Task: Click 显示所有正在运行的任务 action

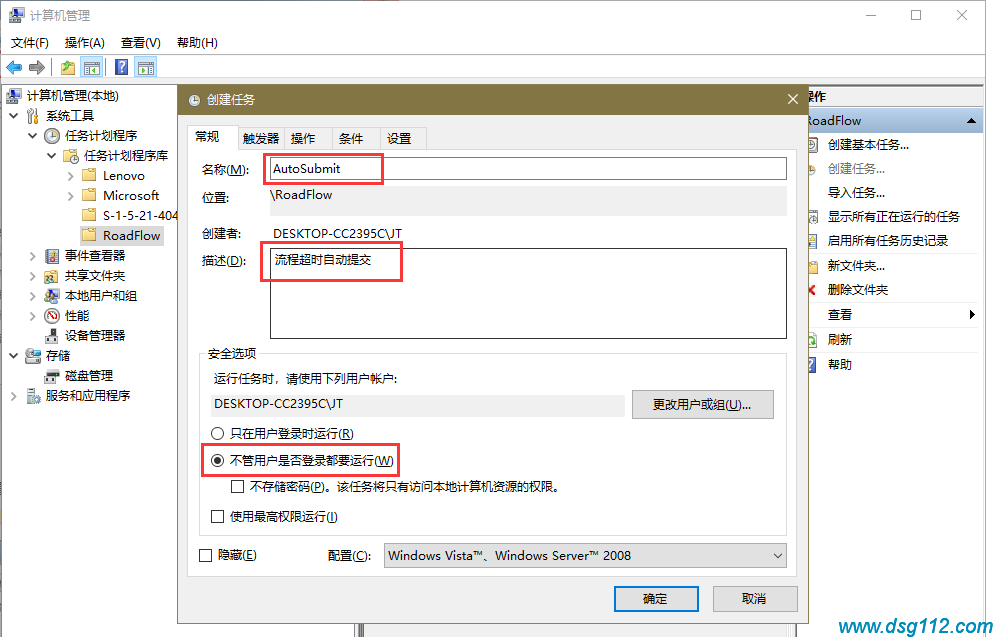Action: [x=894, y=217]
